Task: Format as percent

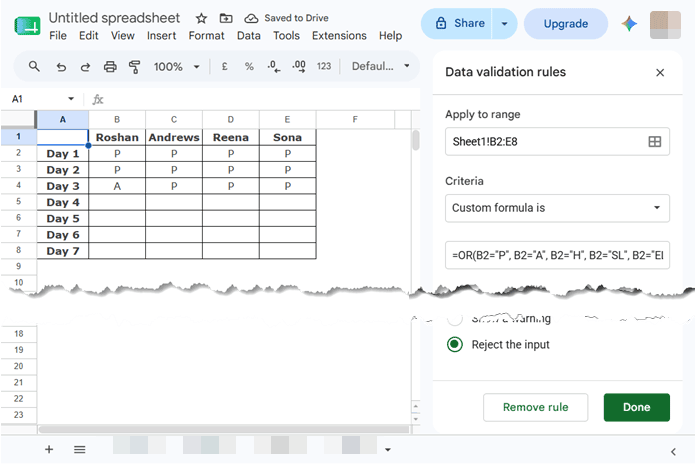Action: point(249,67)
